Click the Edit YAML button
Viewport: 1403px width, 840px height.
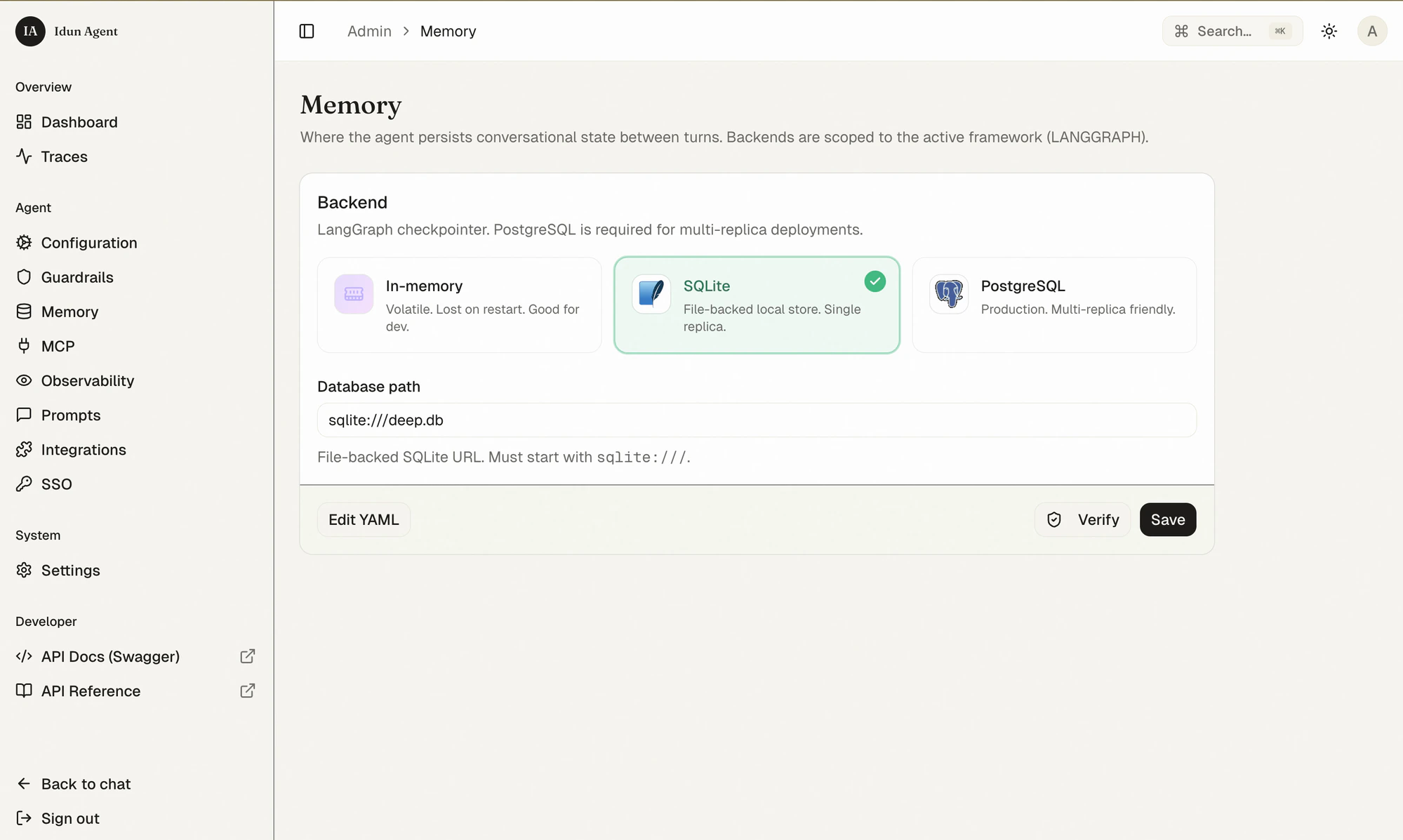tap(364, 519)
